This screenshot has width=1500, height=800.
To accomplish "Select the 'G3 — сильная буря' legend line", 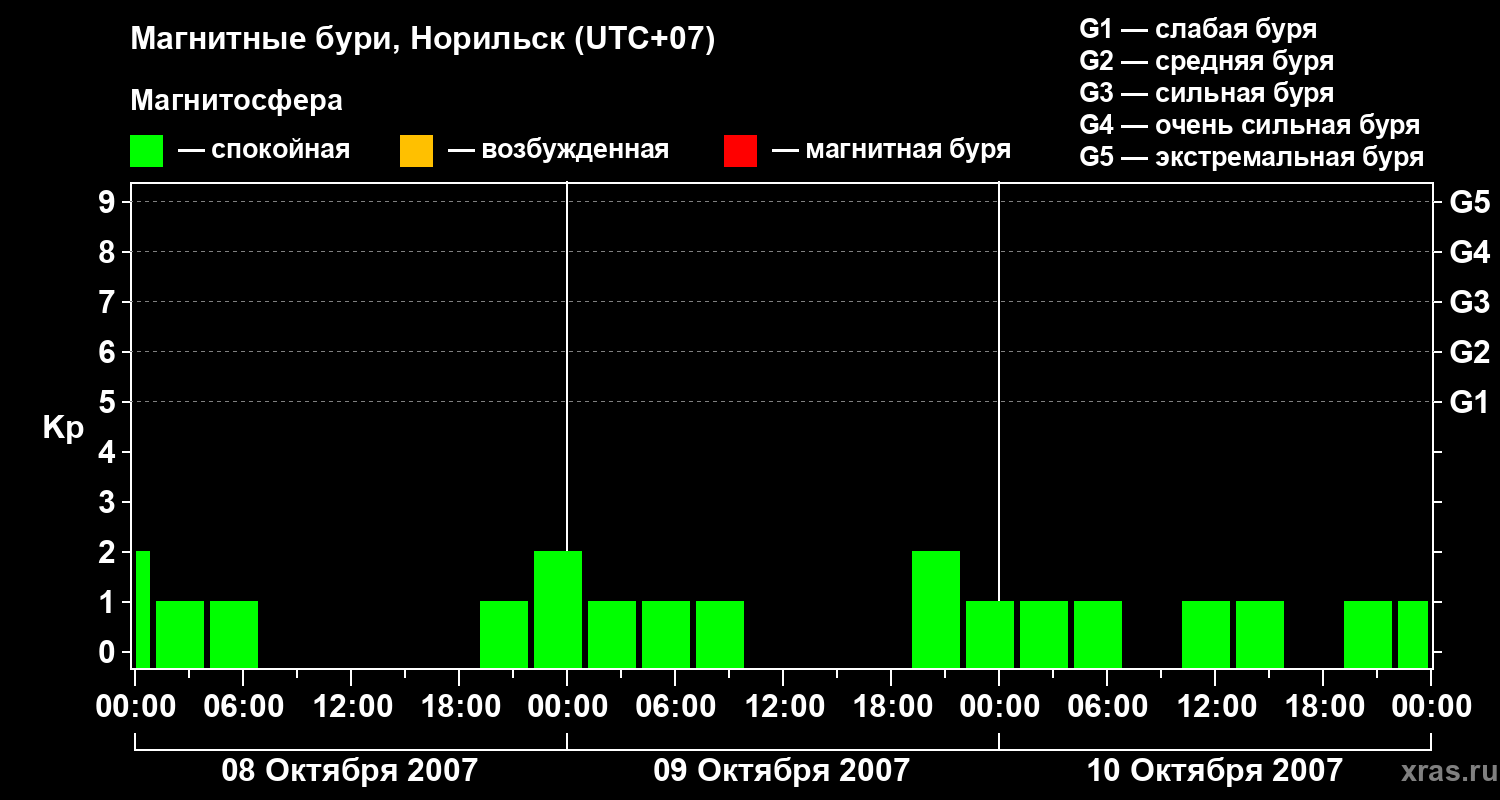I will 1206,93.
